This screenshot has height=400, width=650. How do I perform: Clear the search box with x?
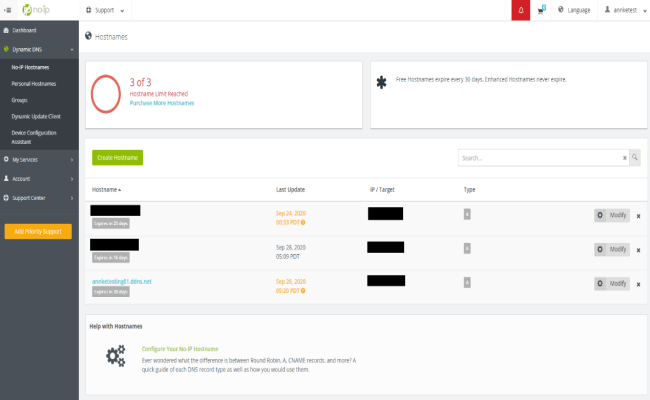[x=624, y=157]
